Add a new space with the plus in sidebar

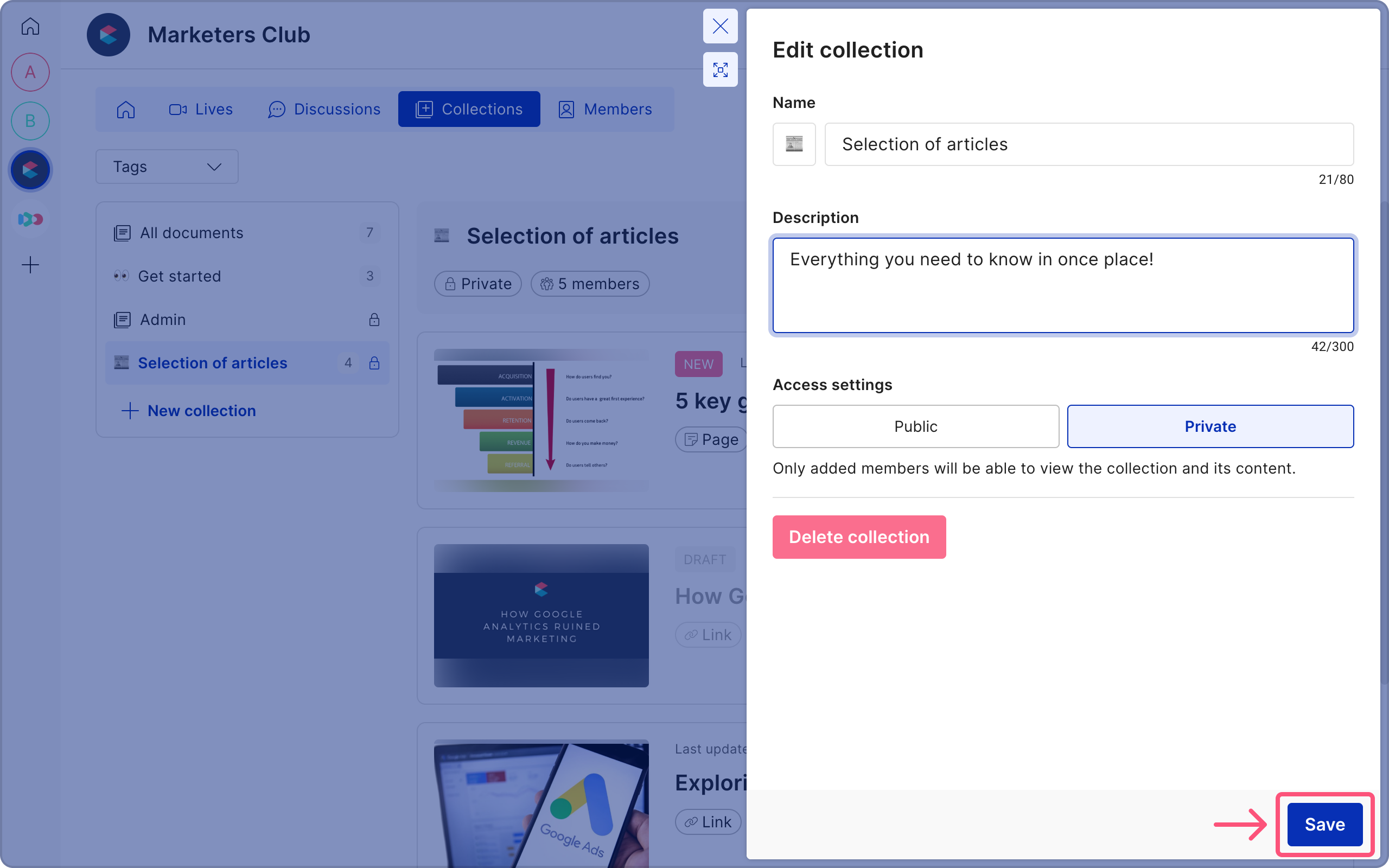(x=30, y=264)
